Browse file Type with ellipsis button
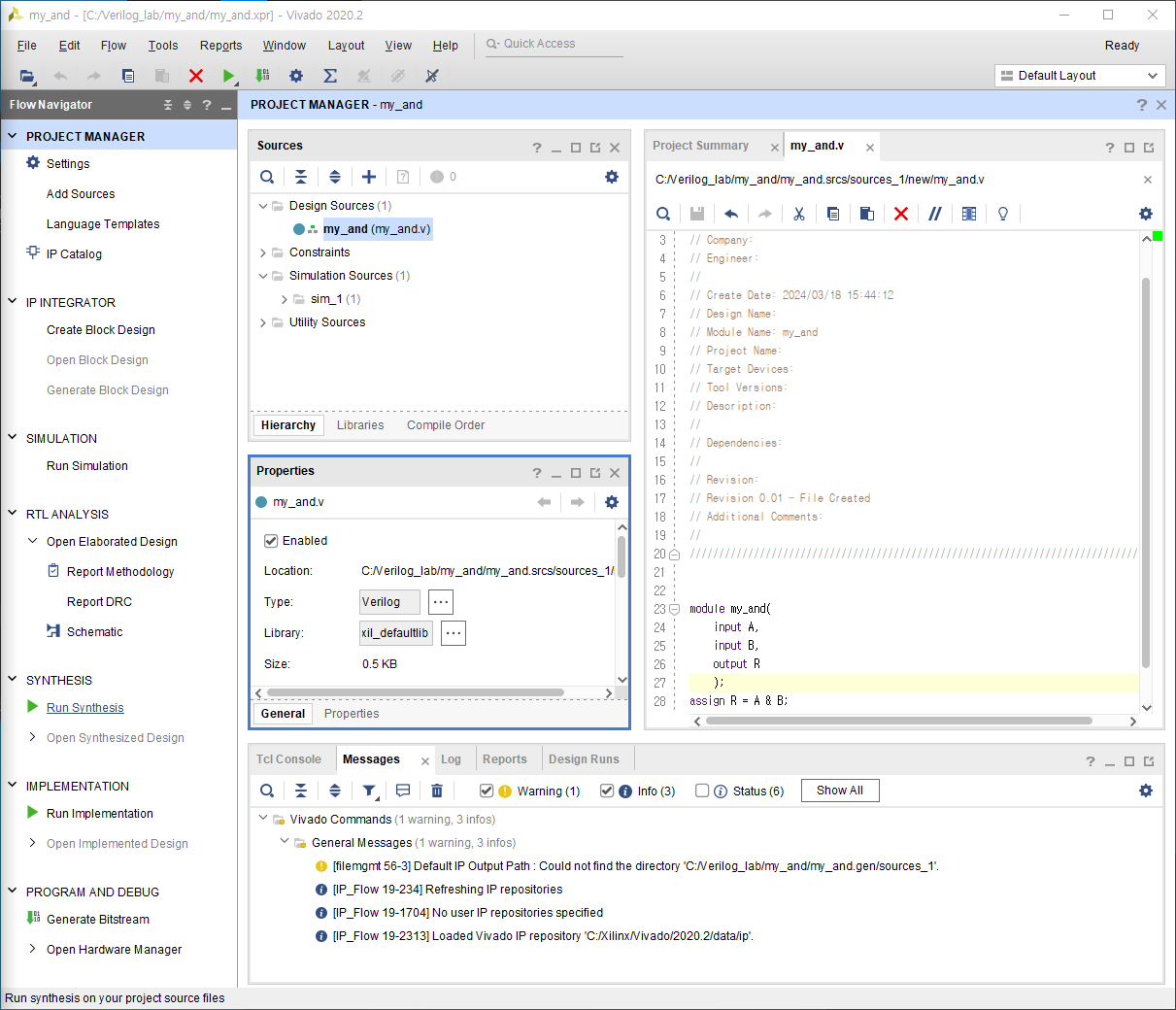 pos(441,602)
